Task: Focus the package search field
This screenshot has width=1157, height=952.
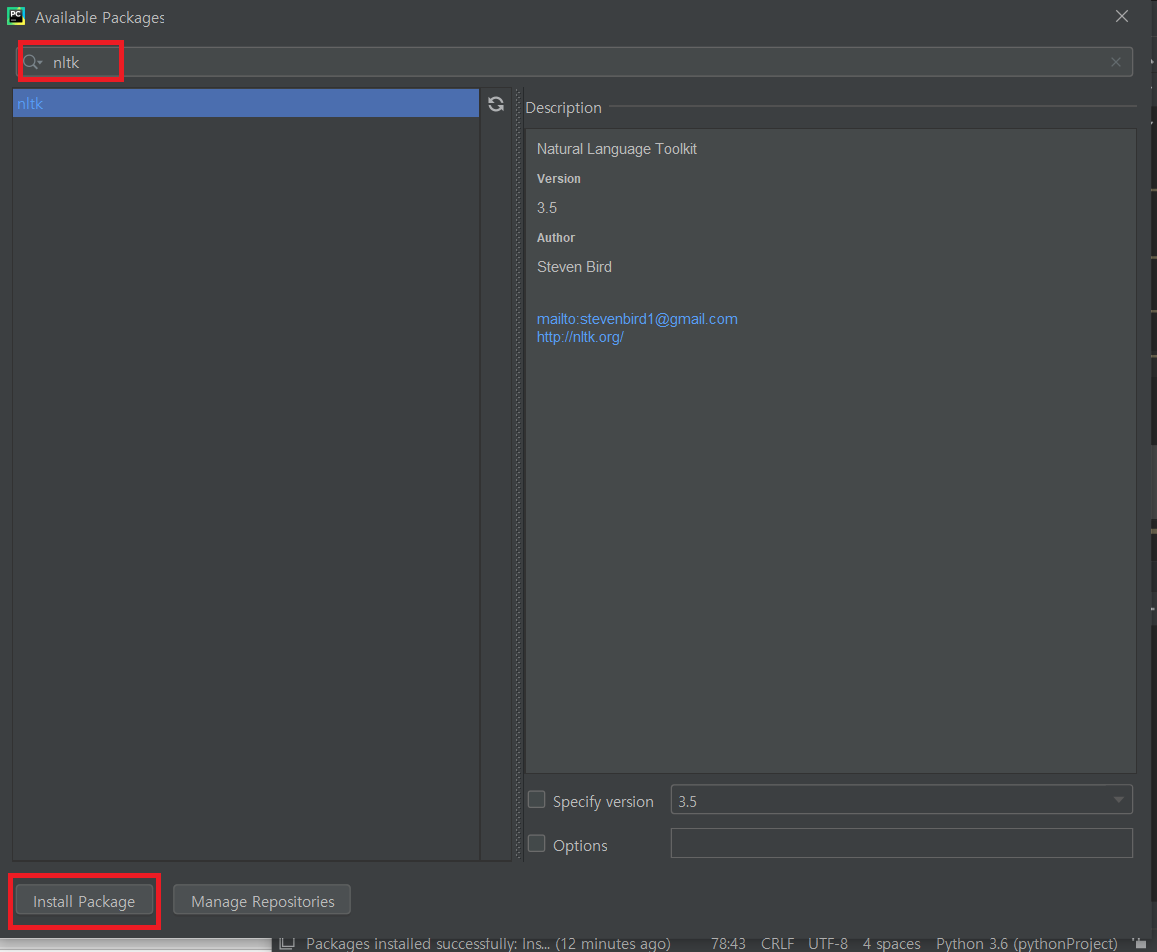Action: [575, 62]
